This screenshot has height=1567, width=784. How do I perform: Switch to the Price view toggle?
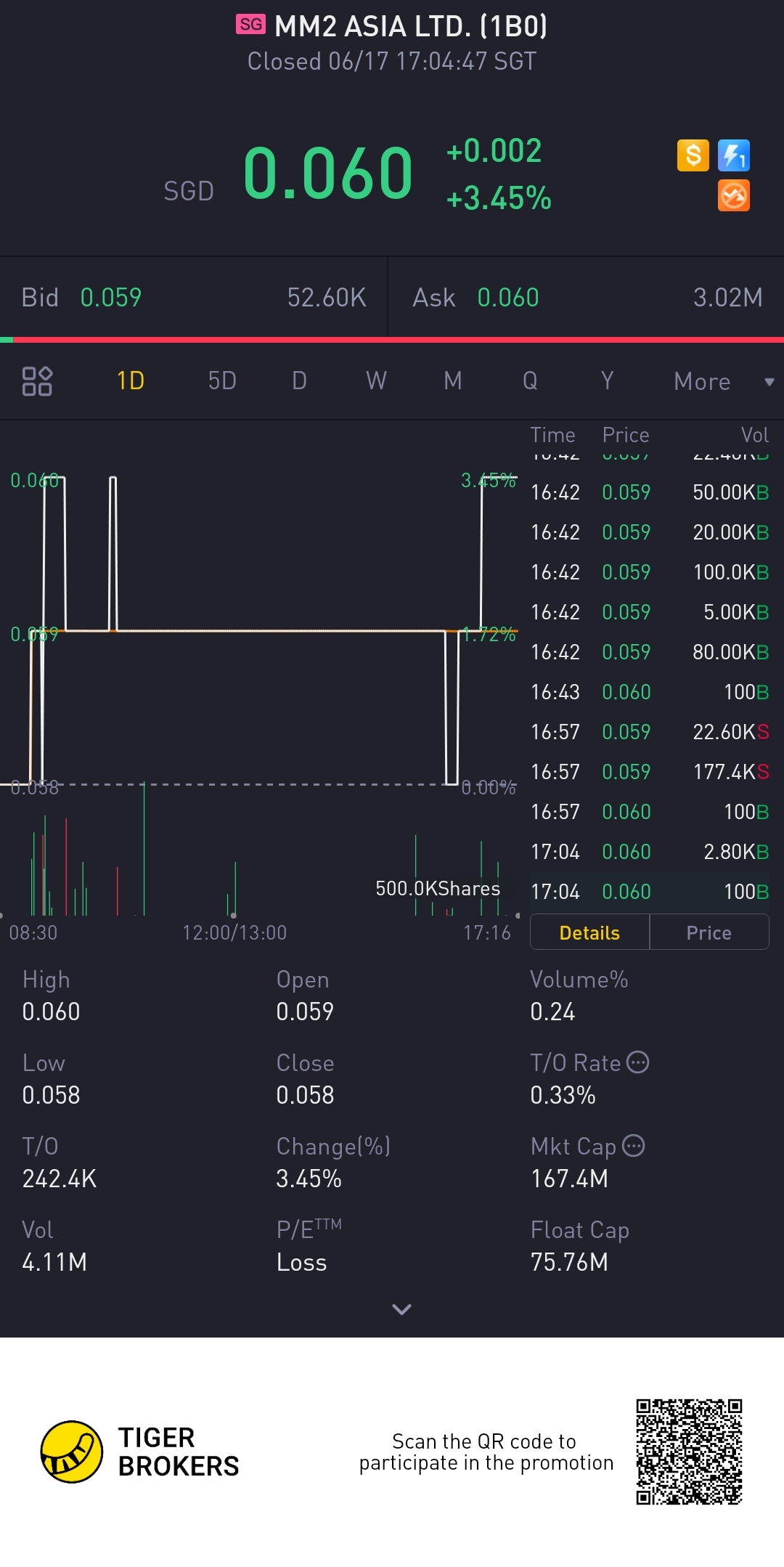[709, 932]
